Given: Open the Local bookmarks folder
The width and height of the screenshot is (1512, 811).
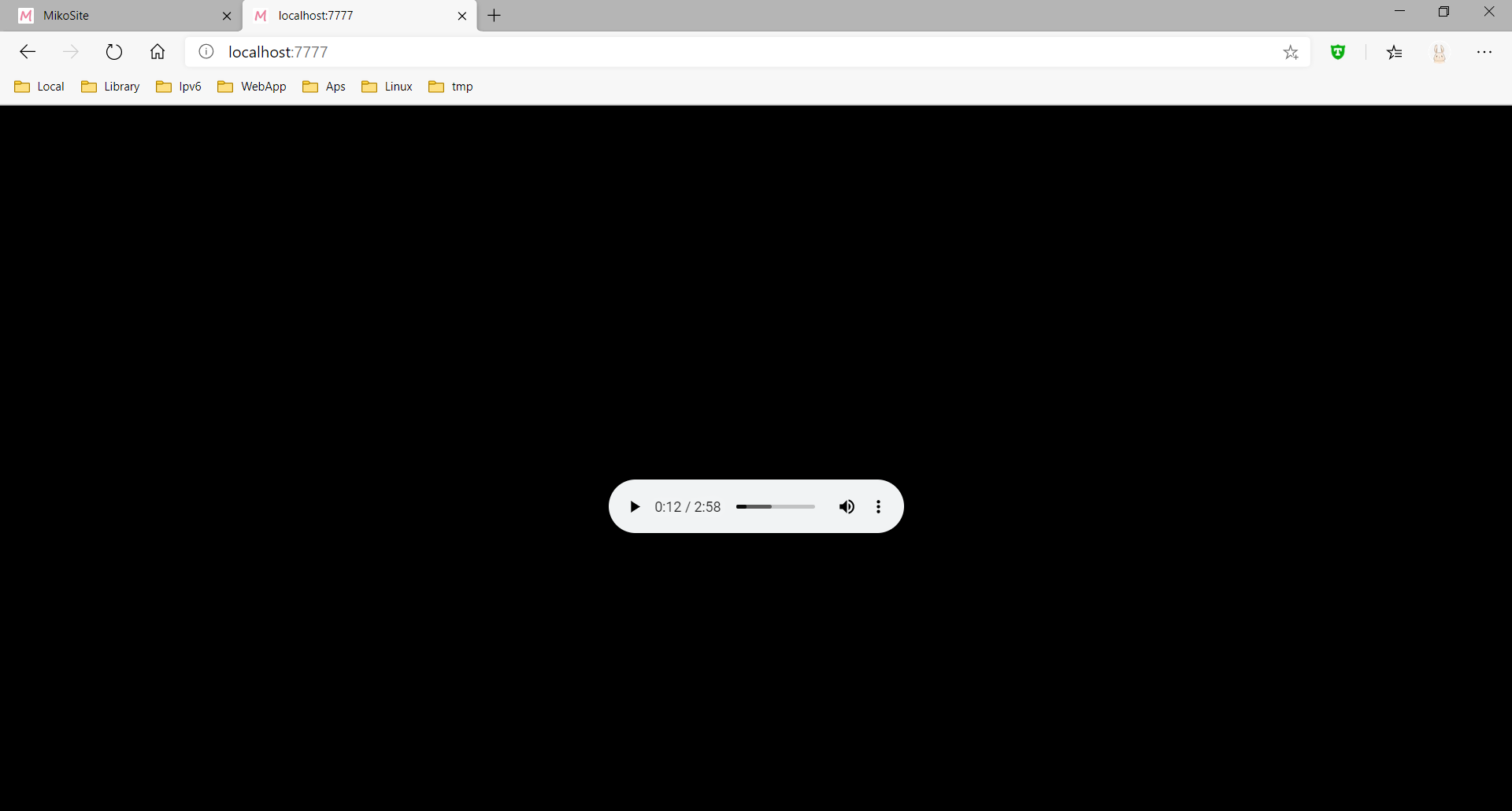Looking at the screenshot, I should [x=39, y=87].
